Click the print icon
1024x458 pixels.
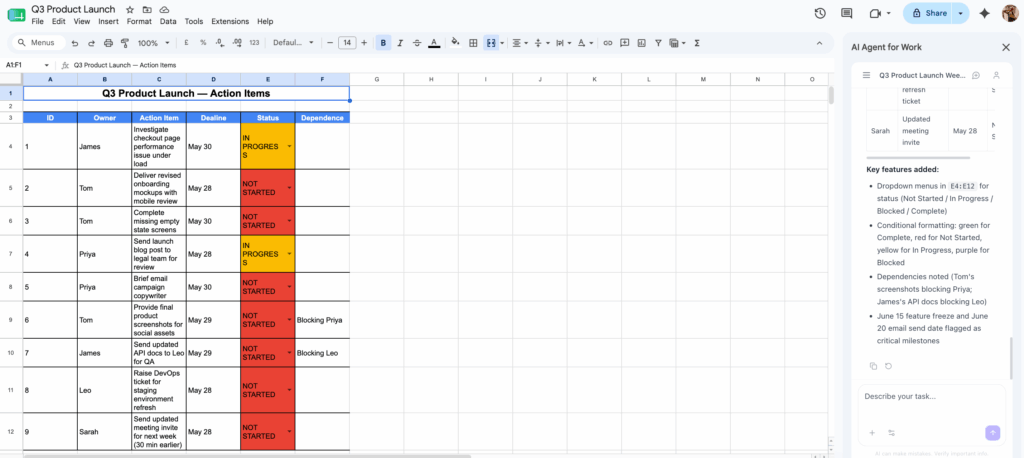pos(108,43)
